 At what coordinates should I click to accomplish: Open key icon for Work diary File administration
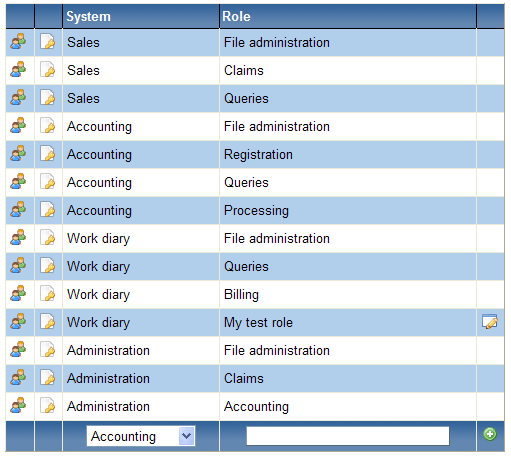pos(48,238)
